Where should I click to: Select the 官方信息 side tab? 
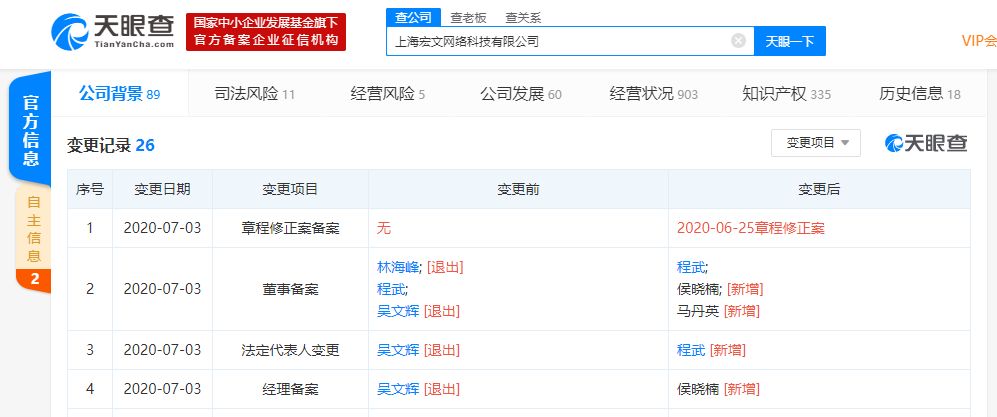(x=31, y=130)
